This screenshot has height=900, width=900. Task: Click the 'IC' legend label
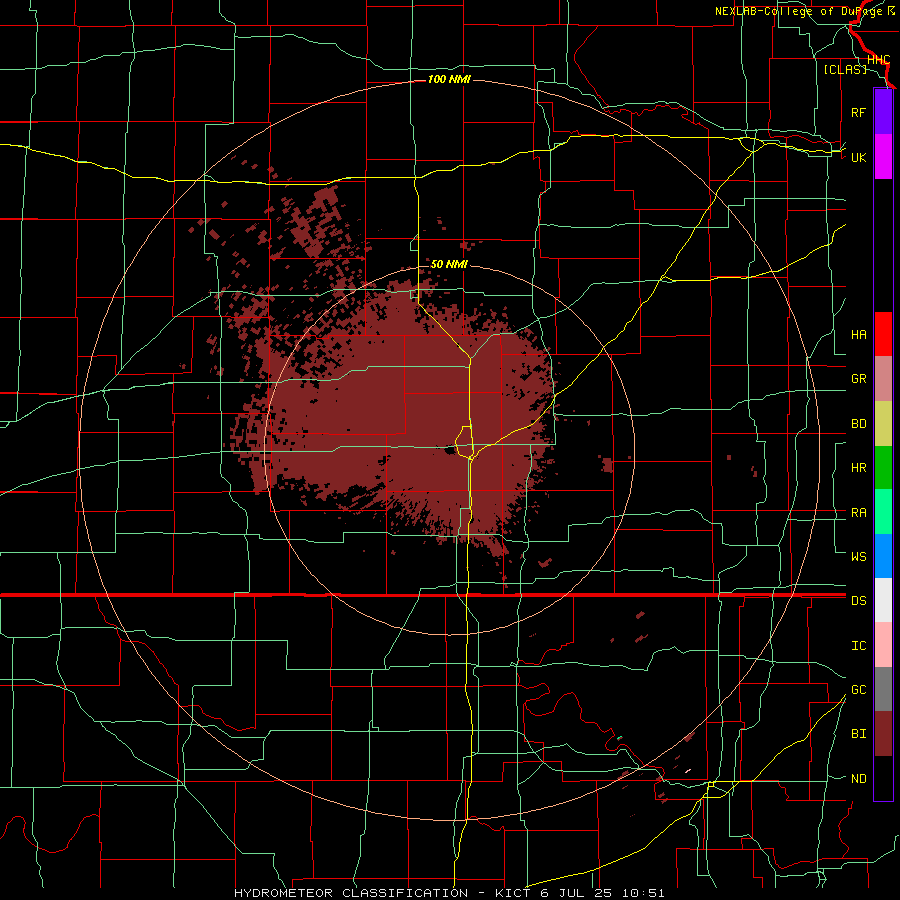(858, 645)
